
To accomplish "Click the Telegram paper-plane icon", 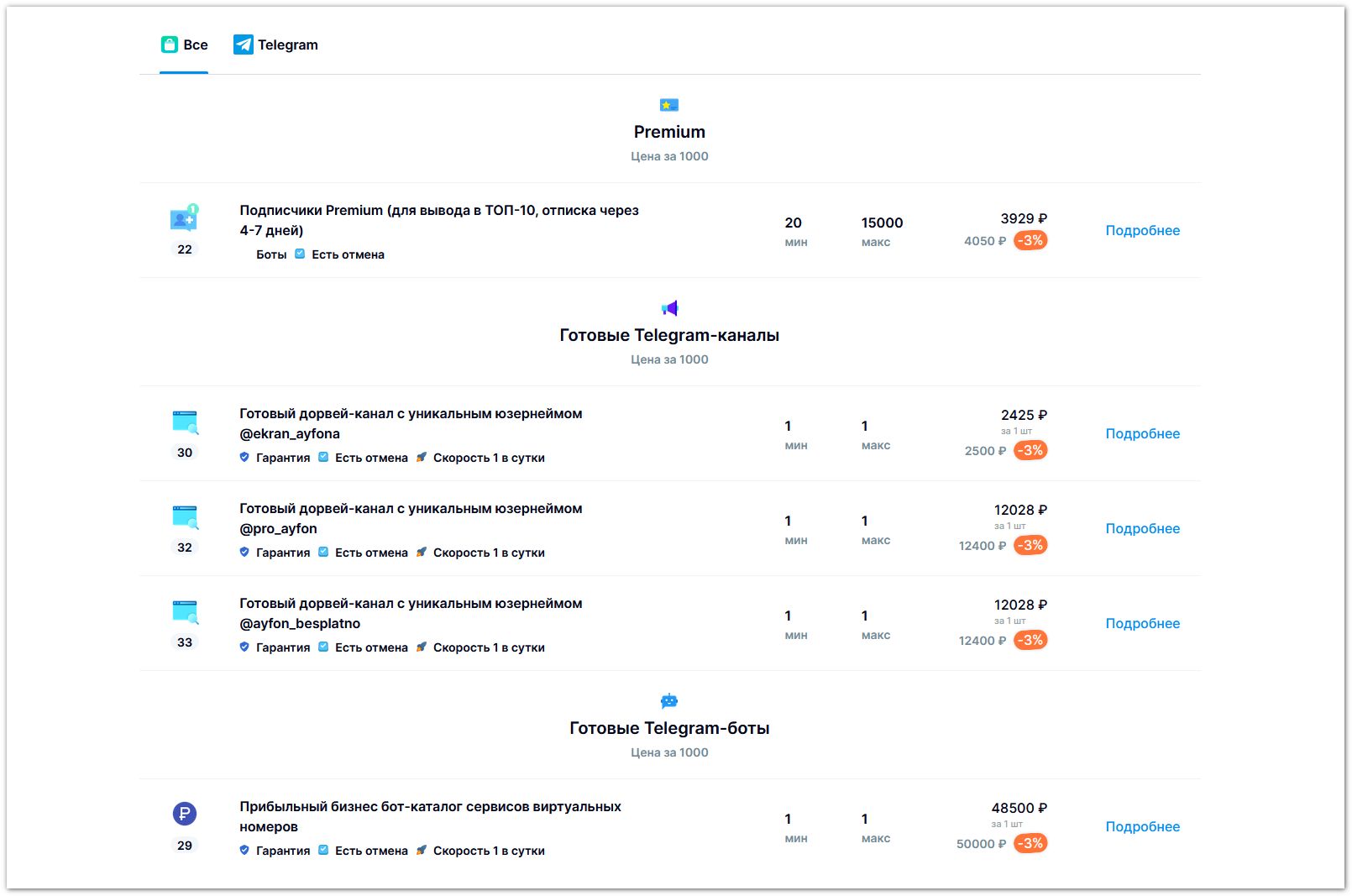I will 243,45.
